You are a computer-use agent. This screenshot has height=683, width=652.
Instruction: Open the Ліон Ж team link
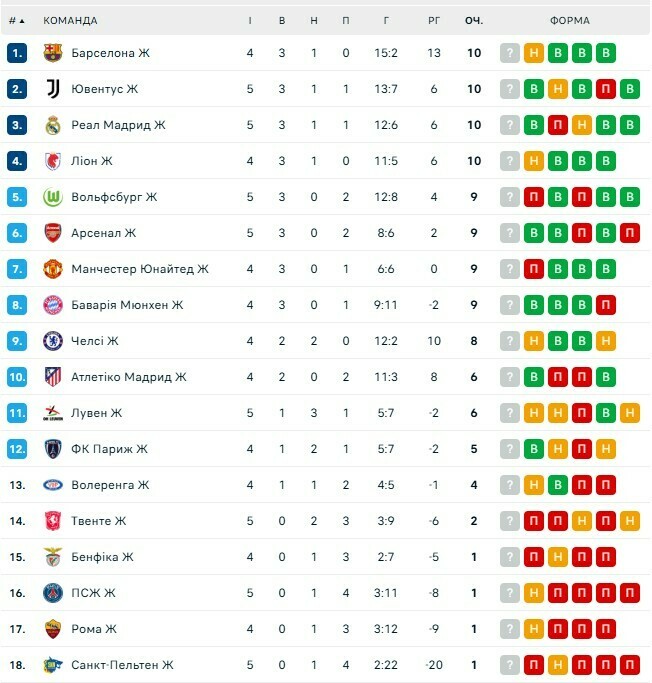(x=92, y=161)
